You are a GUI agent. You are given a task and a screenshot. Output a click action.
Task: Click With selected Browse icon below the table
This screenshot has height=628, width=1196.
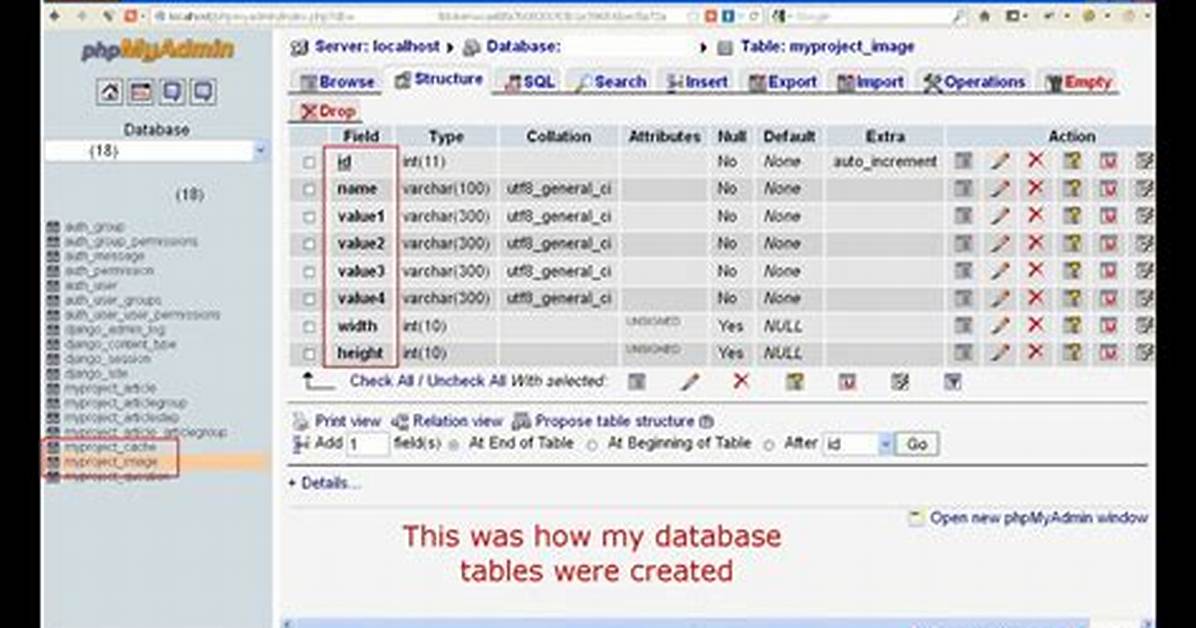click(x=636, y=382)
